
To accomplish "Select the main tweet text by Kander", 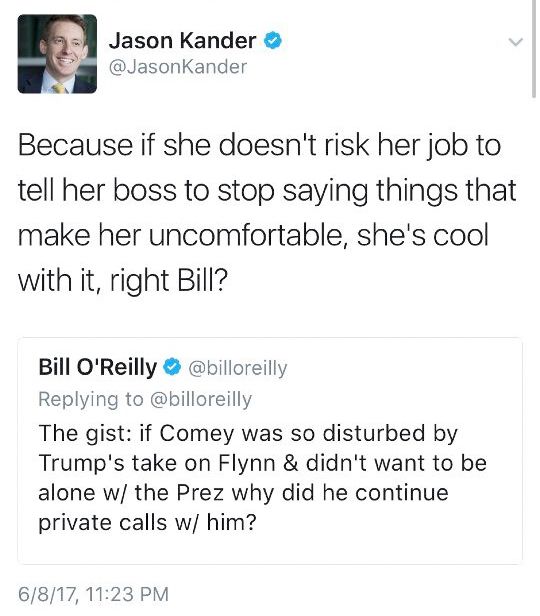I will [267, 213].
